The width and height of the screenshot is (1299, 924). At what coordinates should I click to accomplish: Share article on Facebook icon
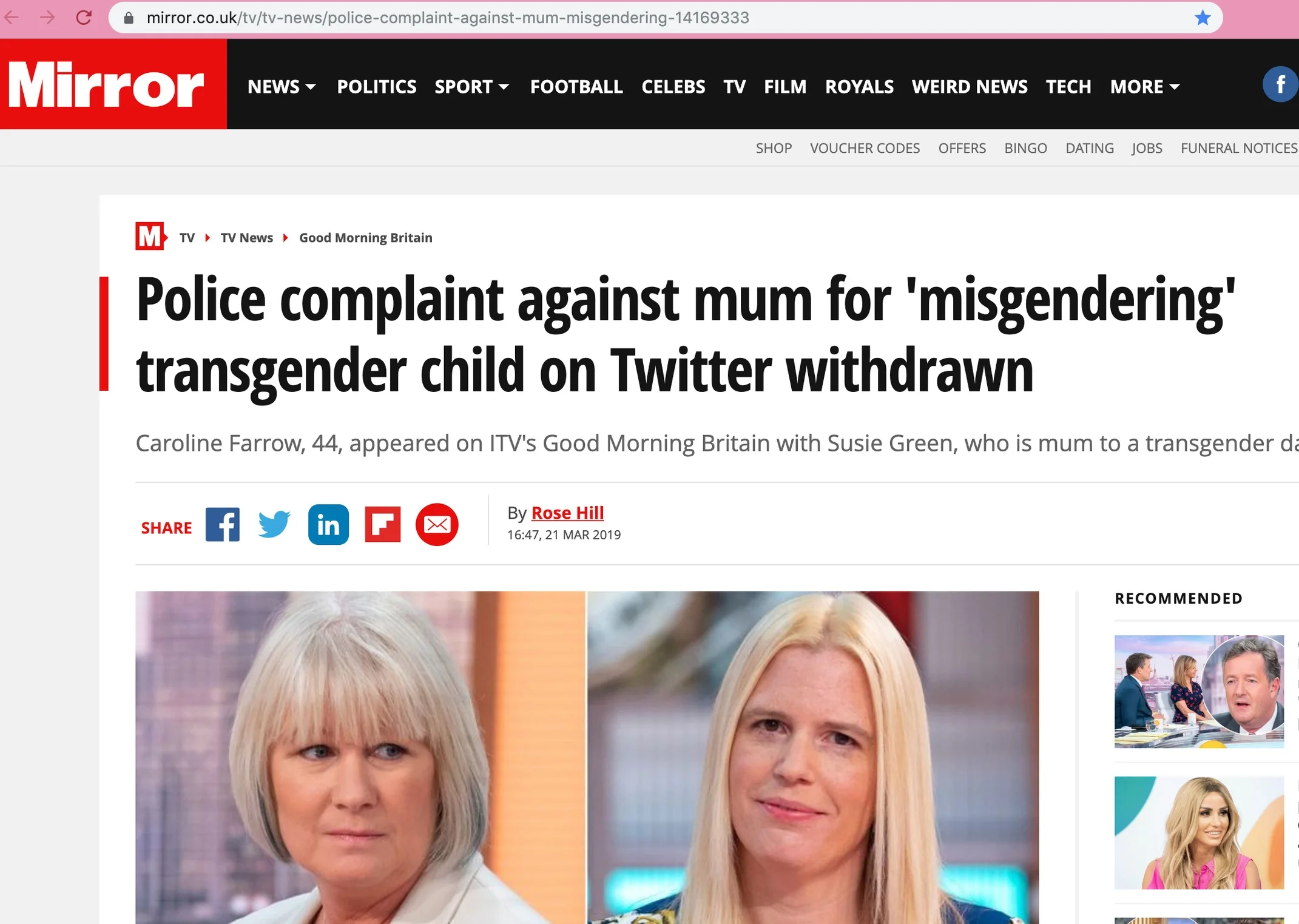coord(223,524)
